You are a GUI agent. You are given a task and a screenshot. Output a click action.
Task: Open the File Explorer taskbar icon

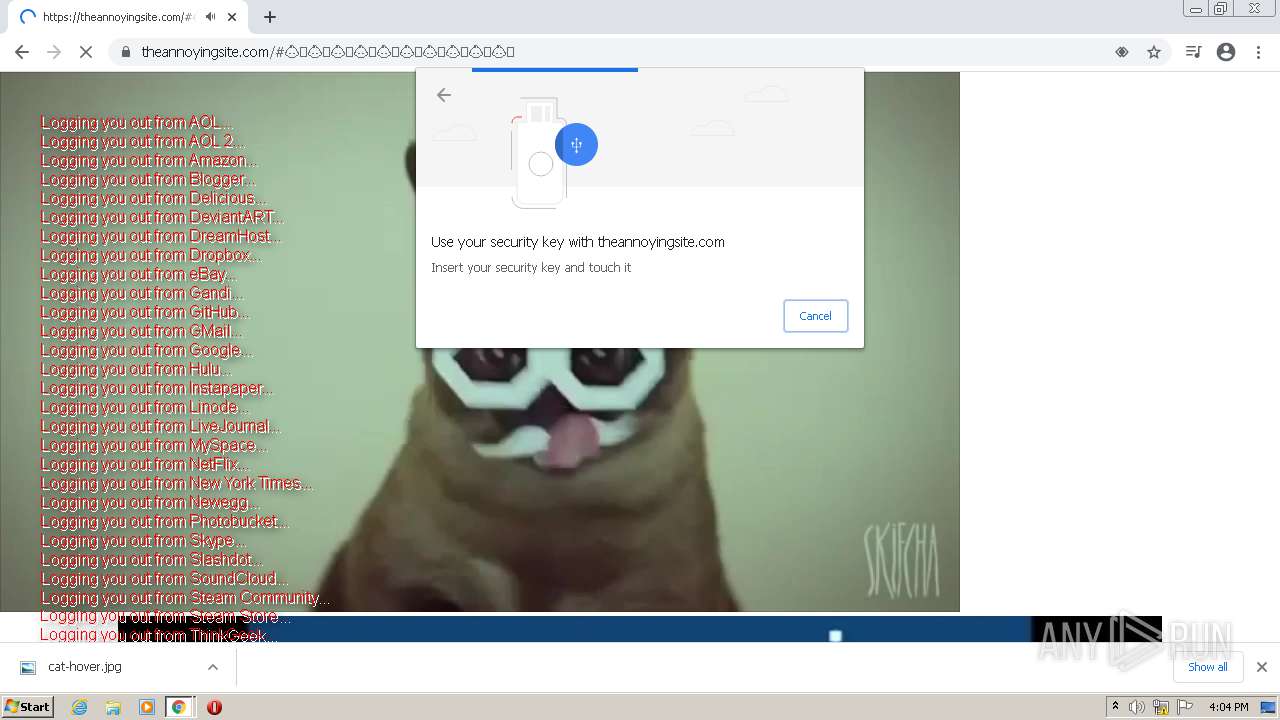pyautogui.click(x=113, y=707)
